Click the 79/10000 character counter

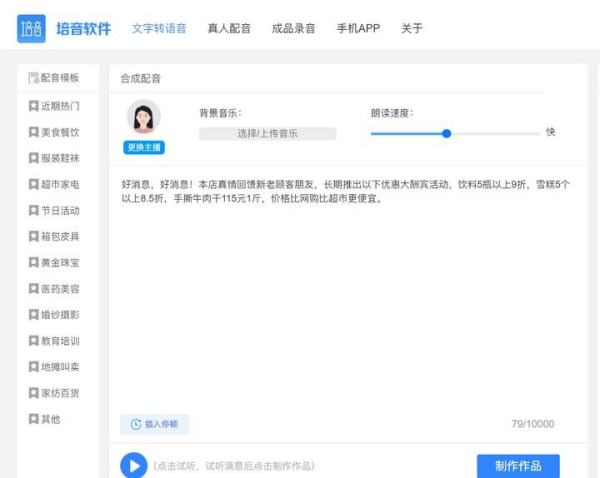(533, 424)
